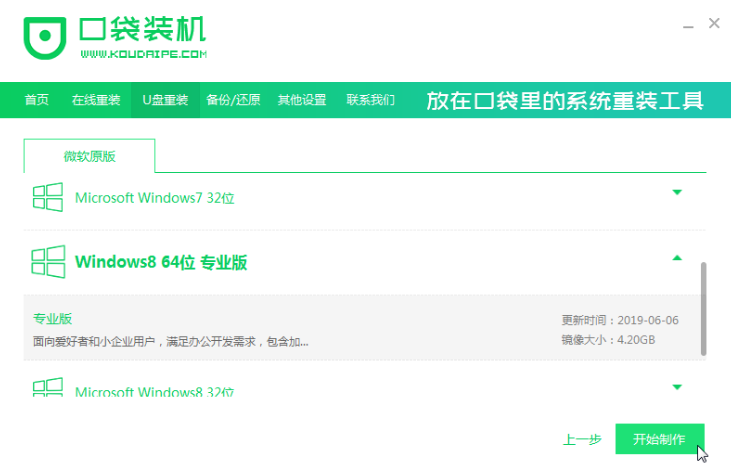Image resolution: width=731 pixels, height=466 pixels.
Task: Click the Windows logo beside Microsoft Windows7 32位
Action: tap(49, 197)
